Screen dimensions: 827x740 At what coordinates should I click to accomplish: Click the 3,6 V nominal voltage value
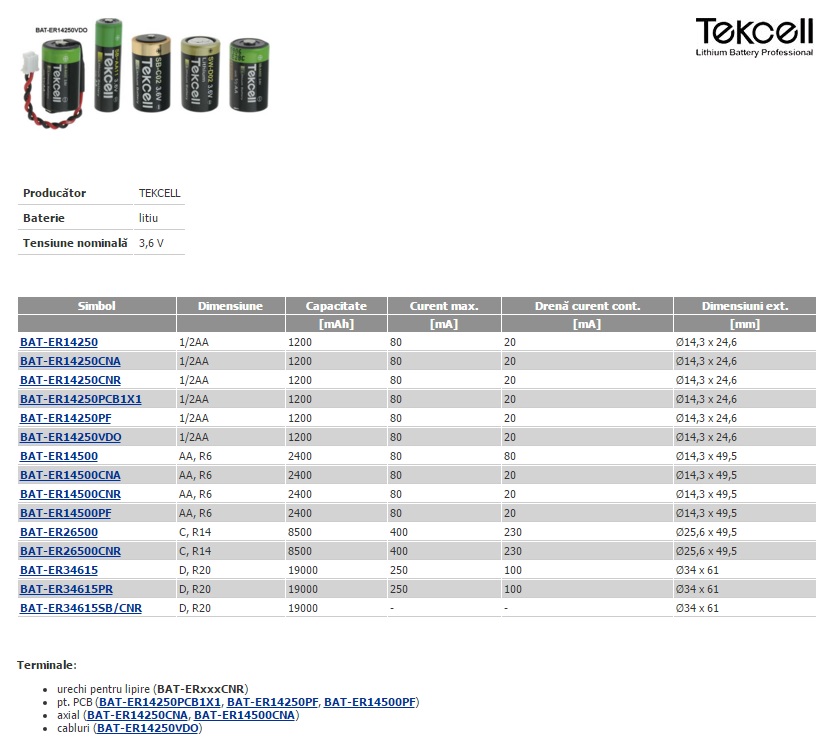coord(151,243)
